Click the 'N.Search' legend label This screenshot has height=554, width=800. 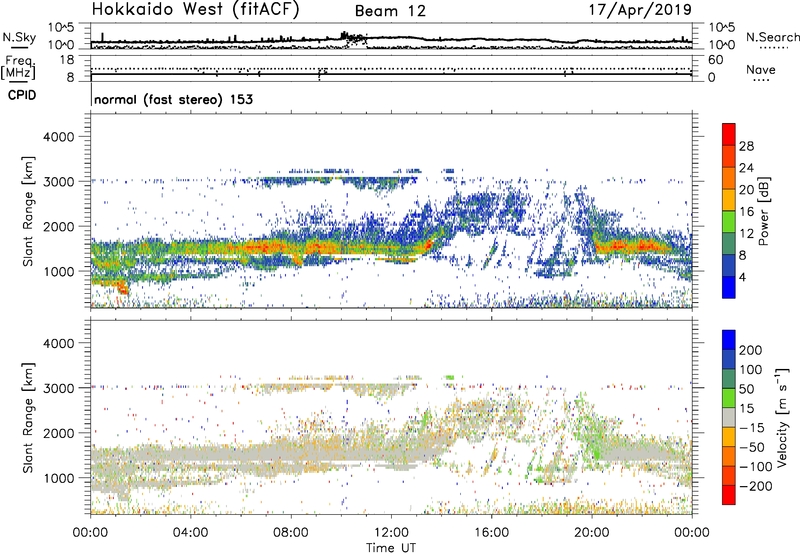point(772,37)
